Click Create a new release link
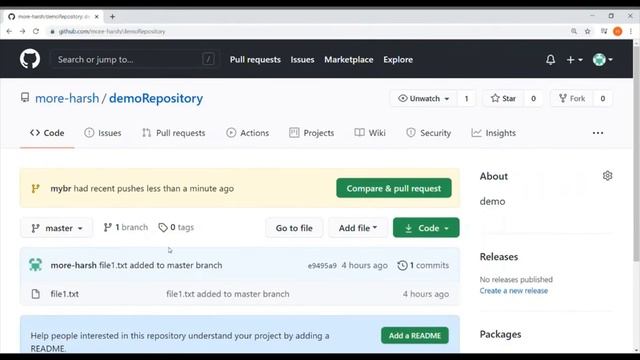 (x=514, y=291)
